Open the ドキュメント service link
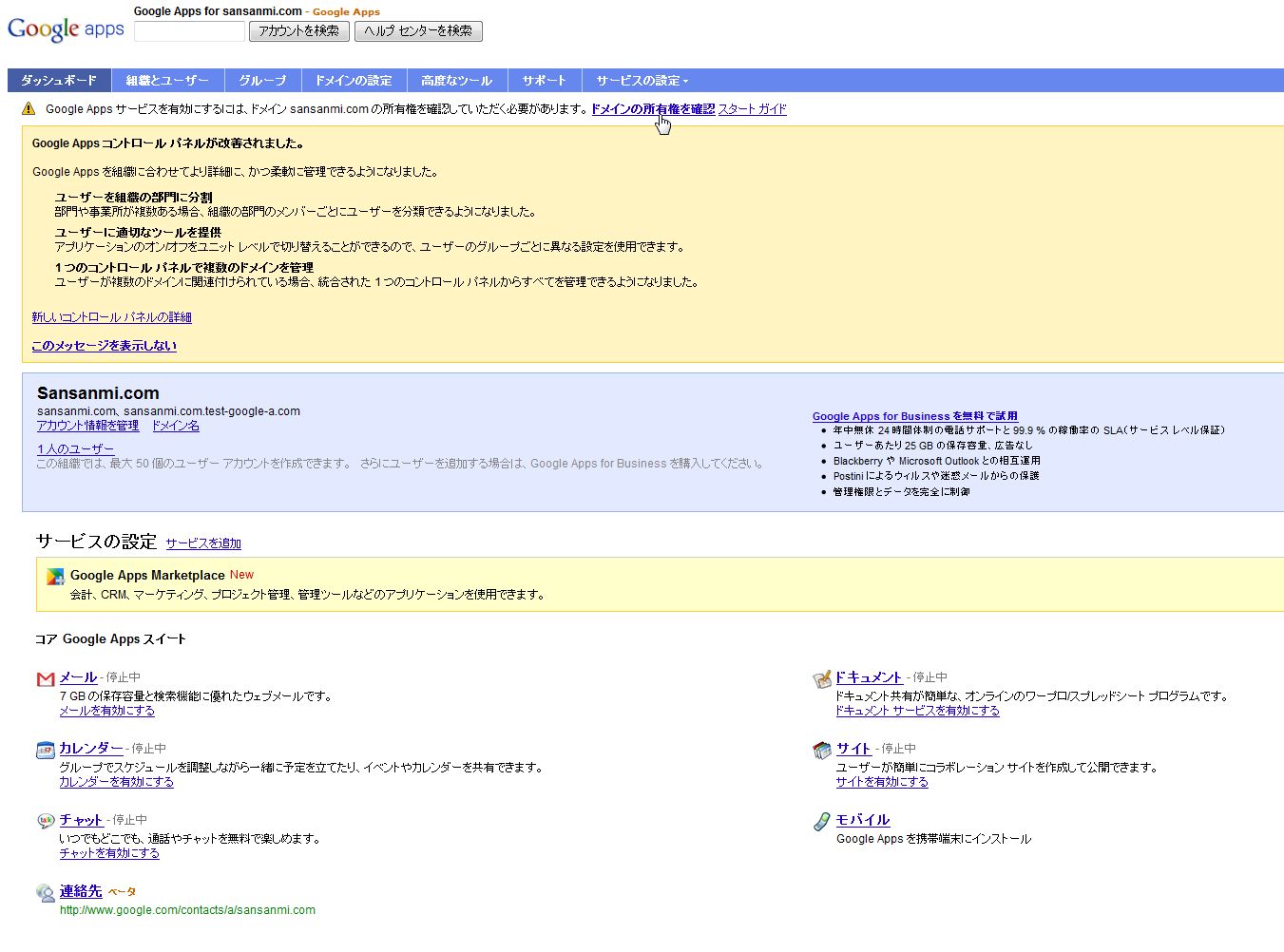1284x952 pixels. (869, 677)
